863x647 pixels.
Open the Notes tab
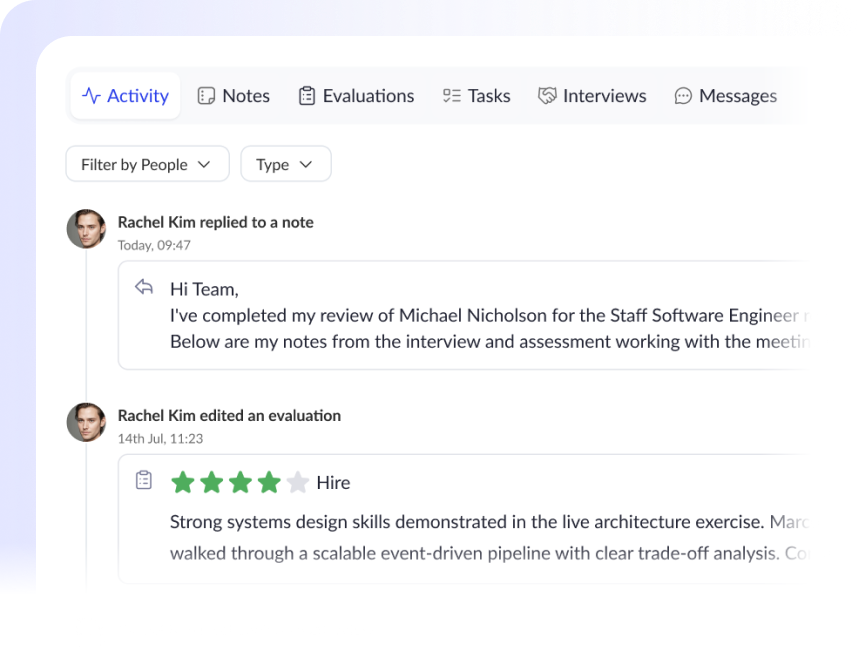pos(233,96)
